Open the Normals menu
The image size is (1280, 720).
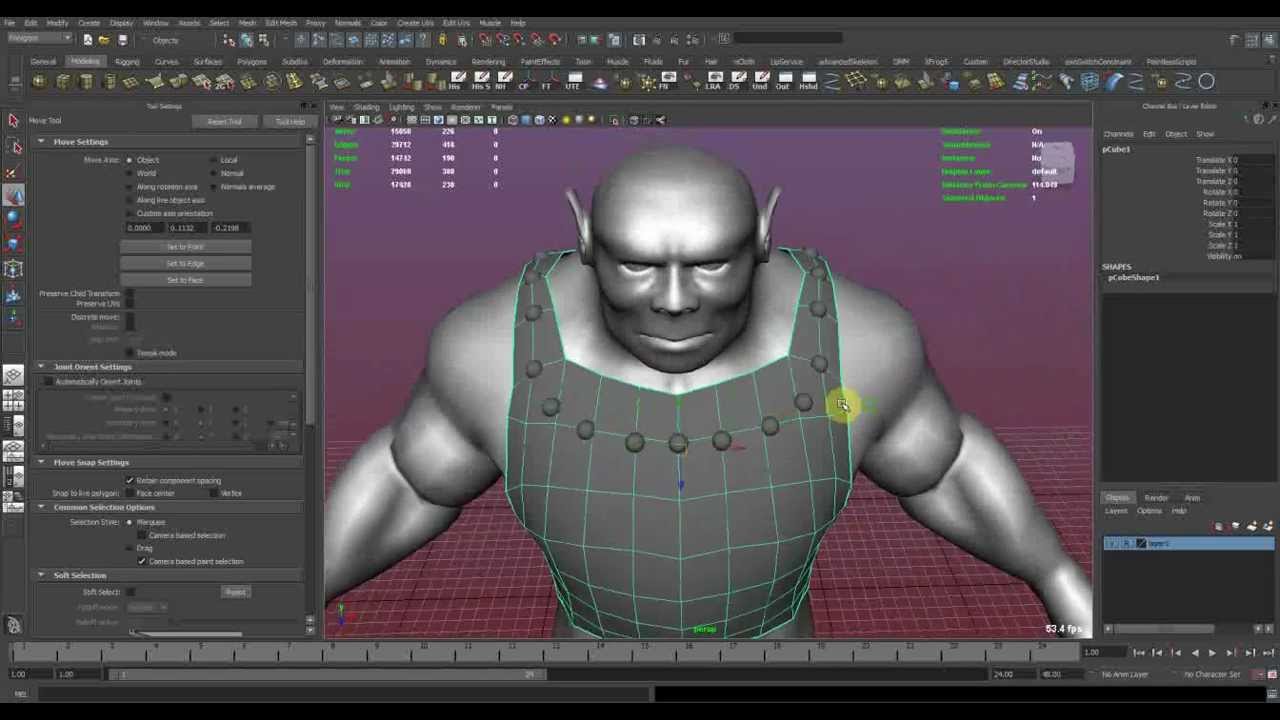coord(348,23)
